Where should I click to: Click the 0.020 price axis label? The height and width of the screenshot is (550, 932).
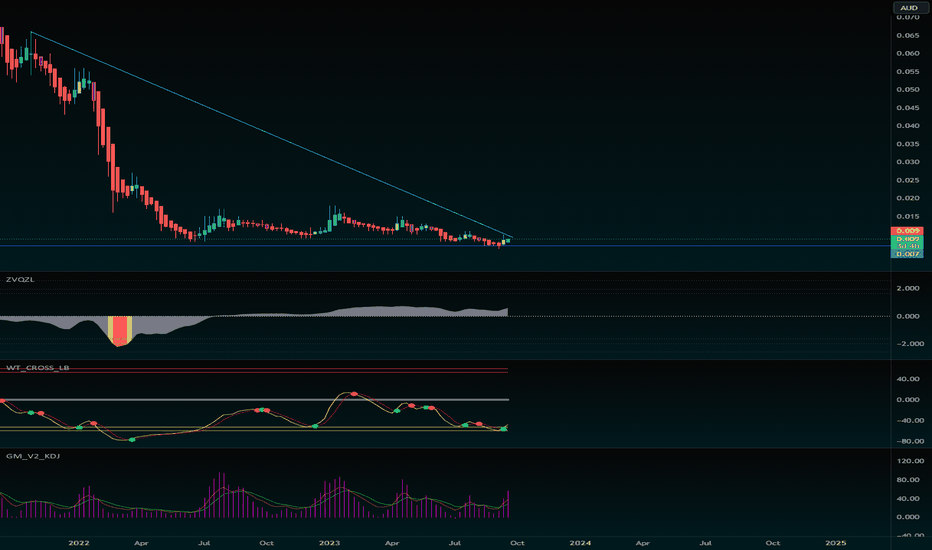(908, 198)
